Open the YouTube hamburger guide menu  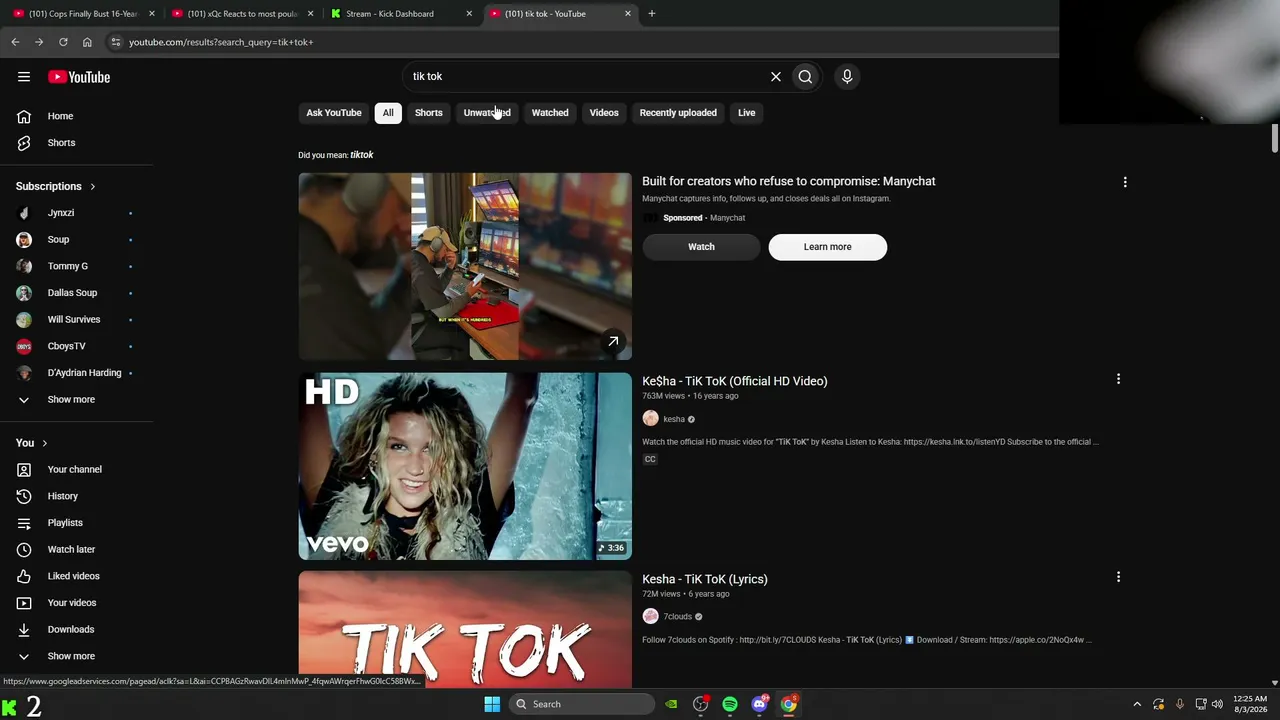coord(24,77)
